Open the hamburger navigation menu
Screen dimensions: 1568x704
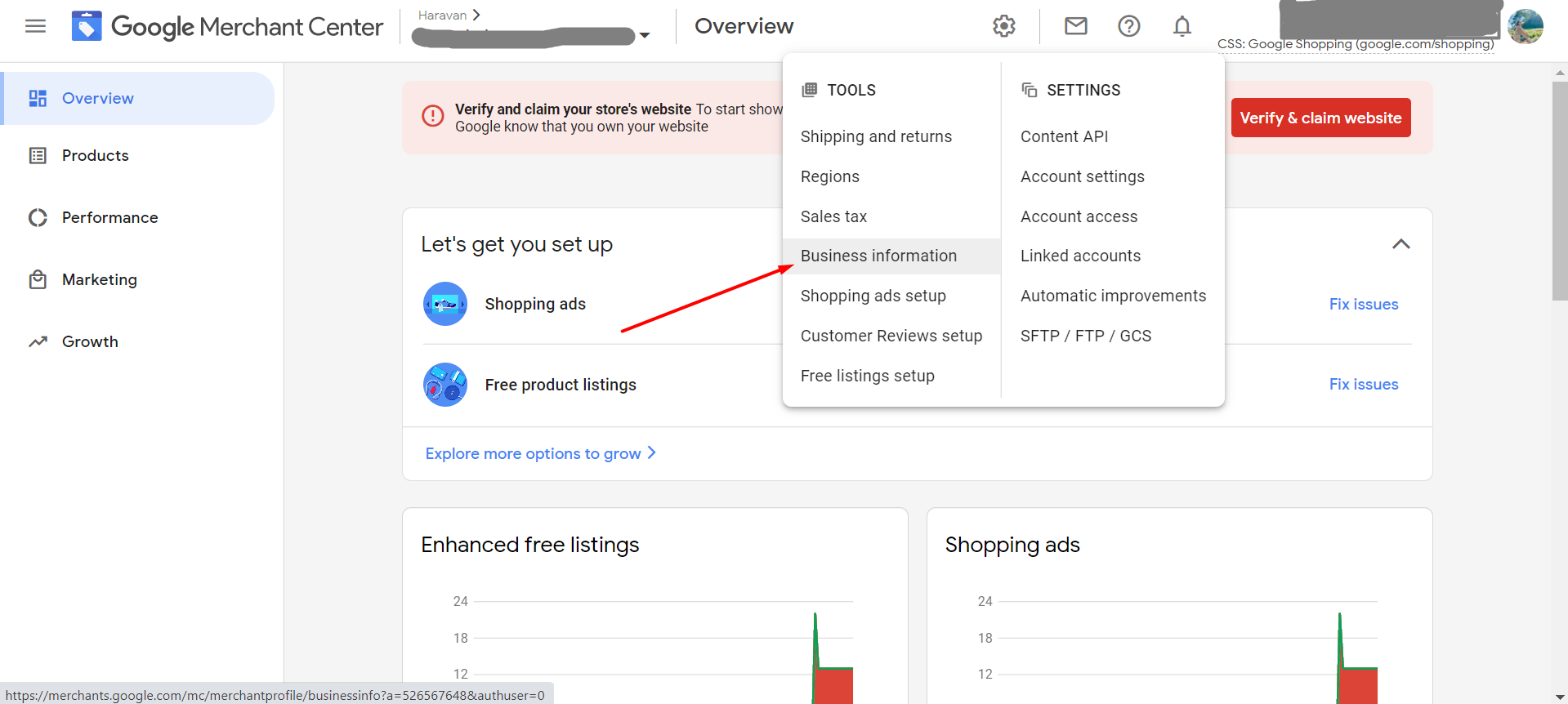pyautogui.click(x=35, y=26)
